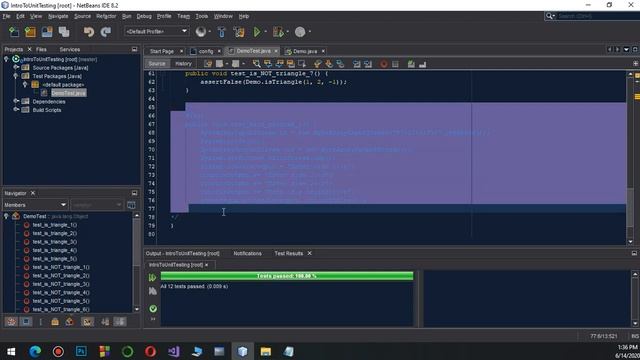Screen dimensions: 640x360
Task: Click the green Run Project icon
Action: (x=257, y=32)
